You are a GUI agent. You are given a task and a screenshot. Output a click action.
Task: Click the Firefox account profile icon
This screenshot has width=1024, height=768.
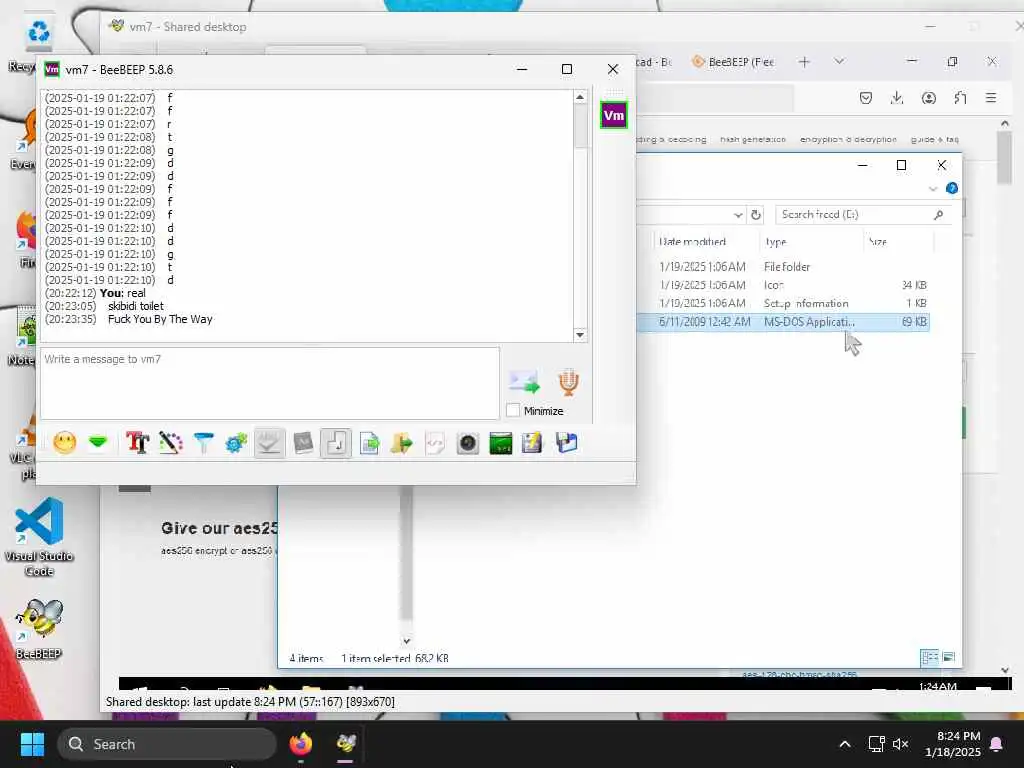929,98
